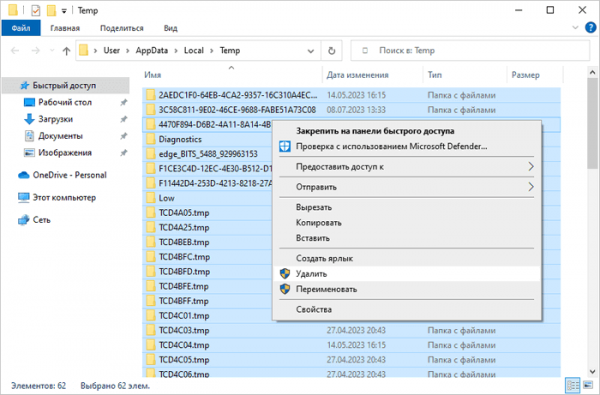This screenshot has height=395, width=600.
Task: Refresh the Temp folder view
Action: (x=331, y=51)
